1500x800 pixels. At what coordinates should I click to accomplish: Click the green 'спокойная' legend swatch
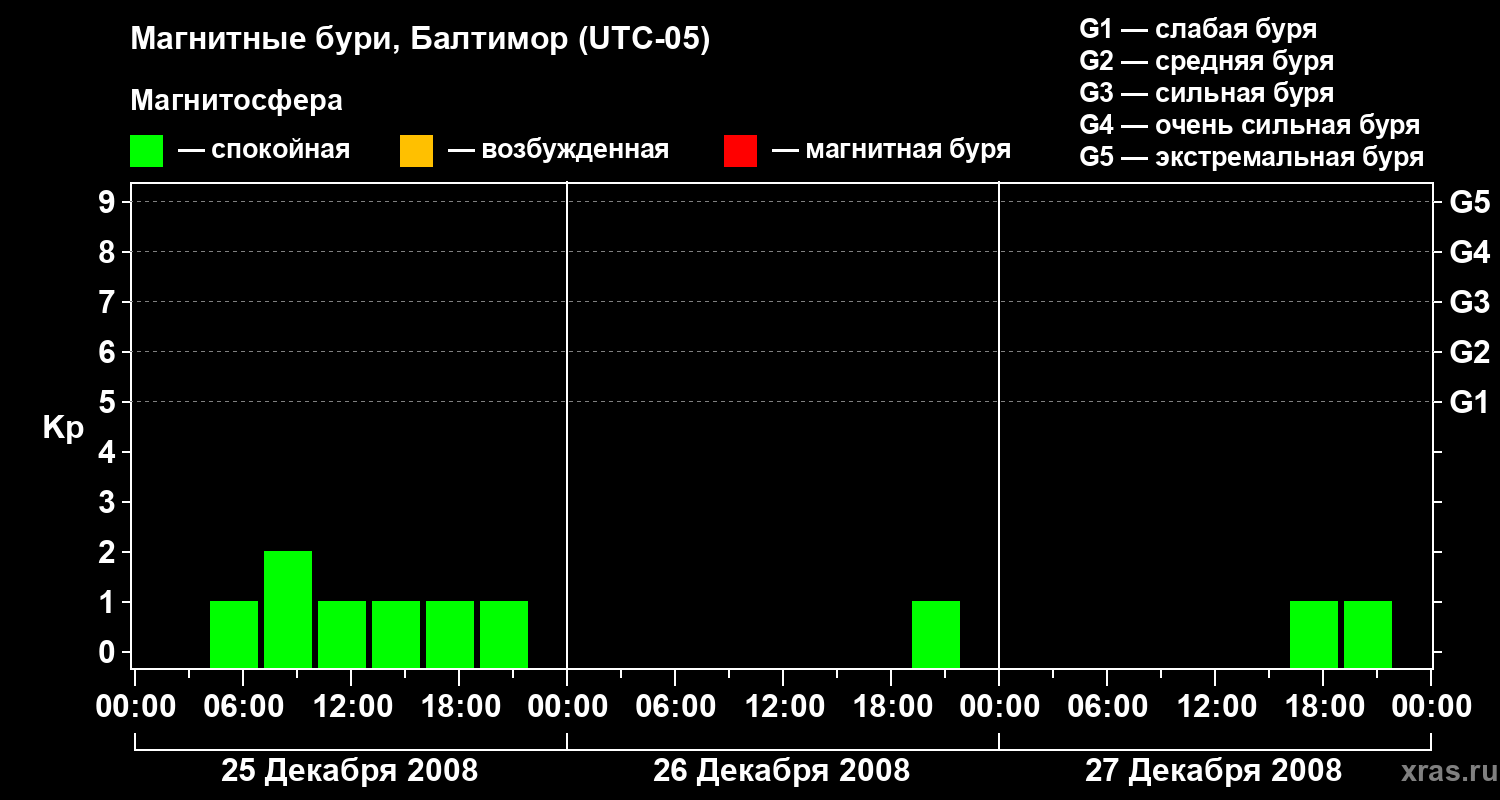pyautogui.click(x=147, y=151)
